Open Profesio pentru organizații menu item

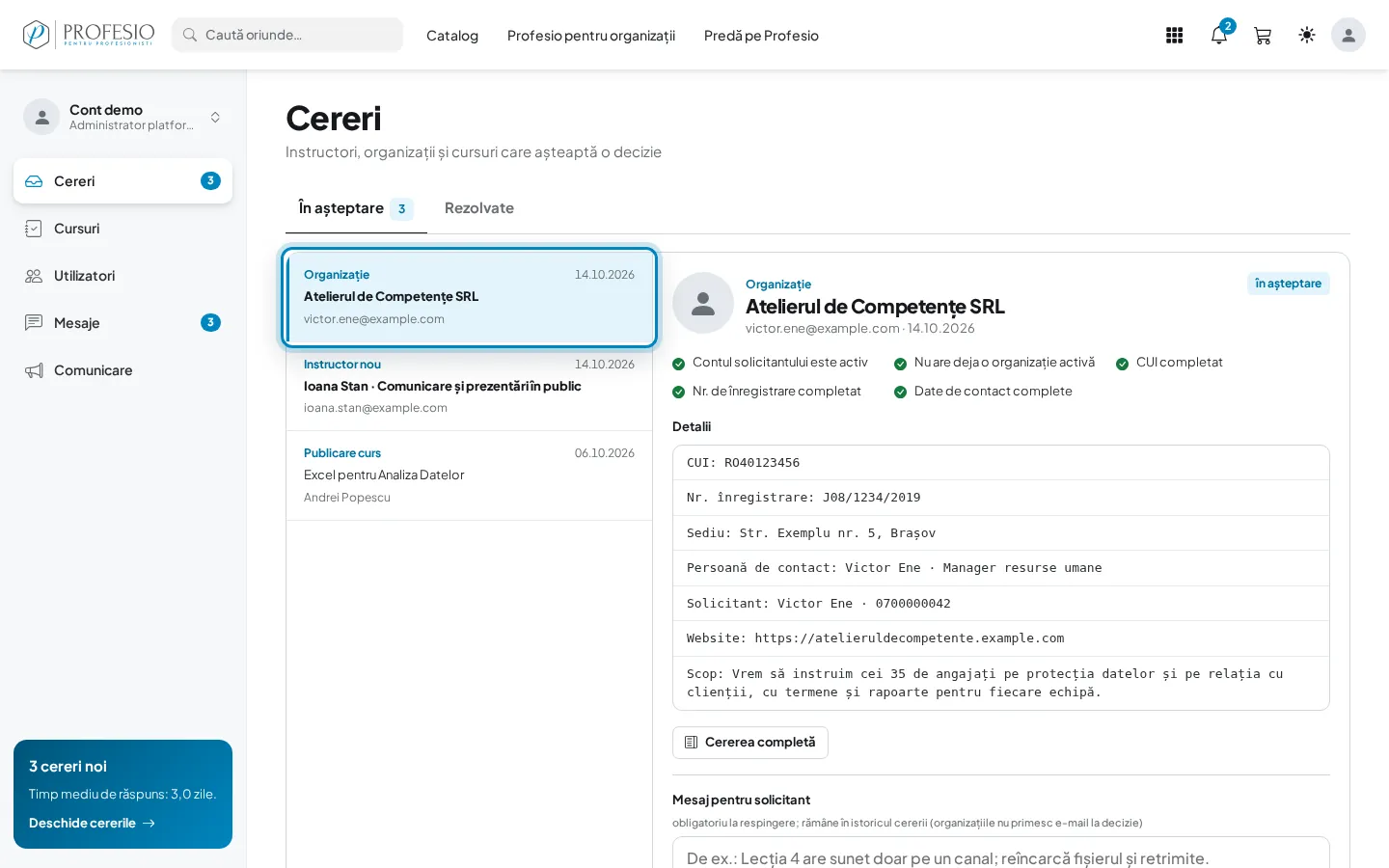coord(591,36)
